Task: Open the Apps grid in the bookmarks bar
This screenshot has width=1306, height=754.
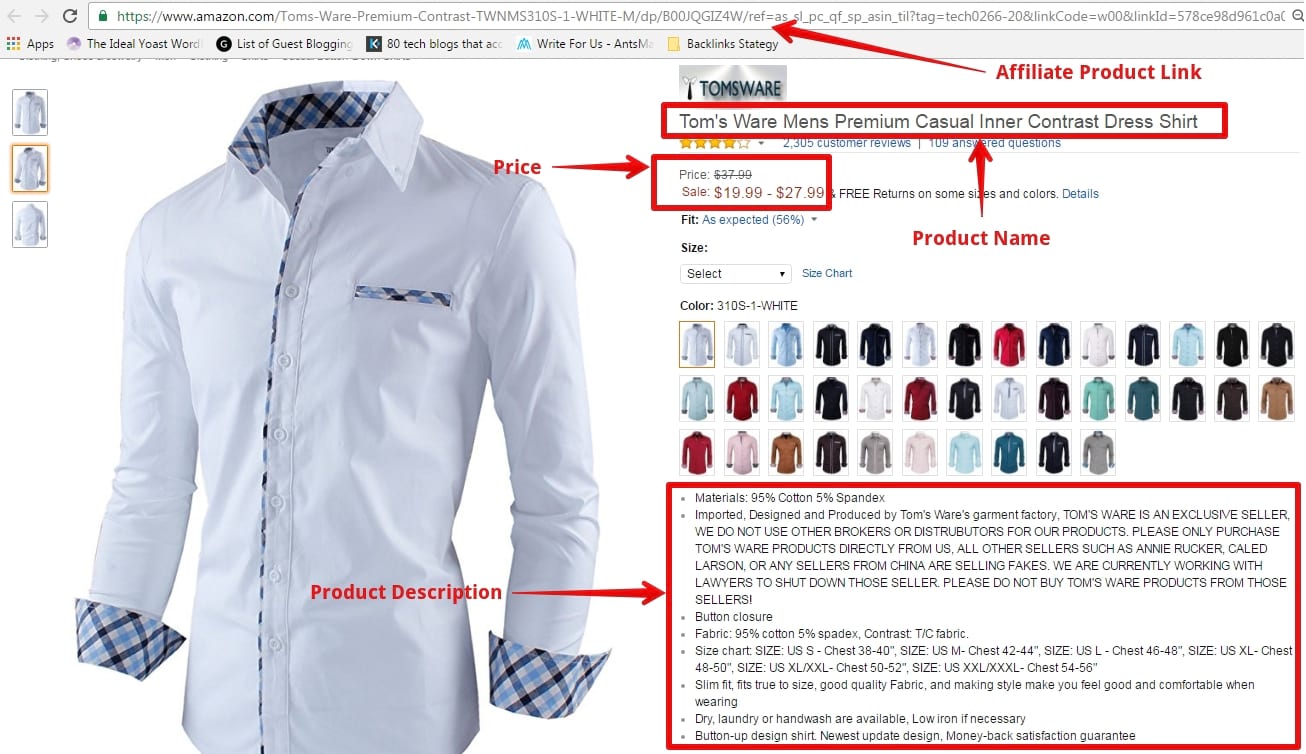Action: click(x=30, y=44)
